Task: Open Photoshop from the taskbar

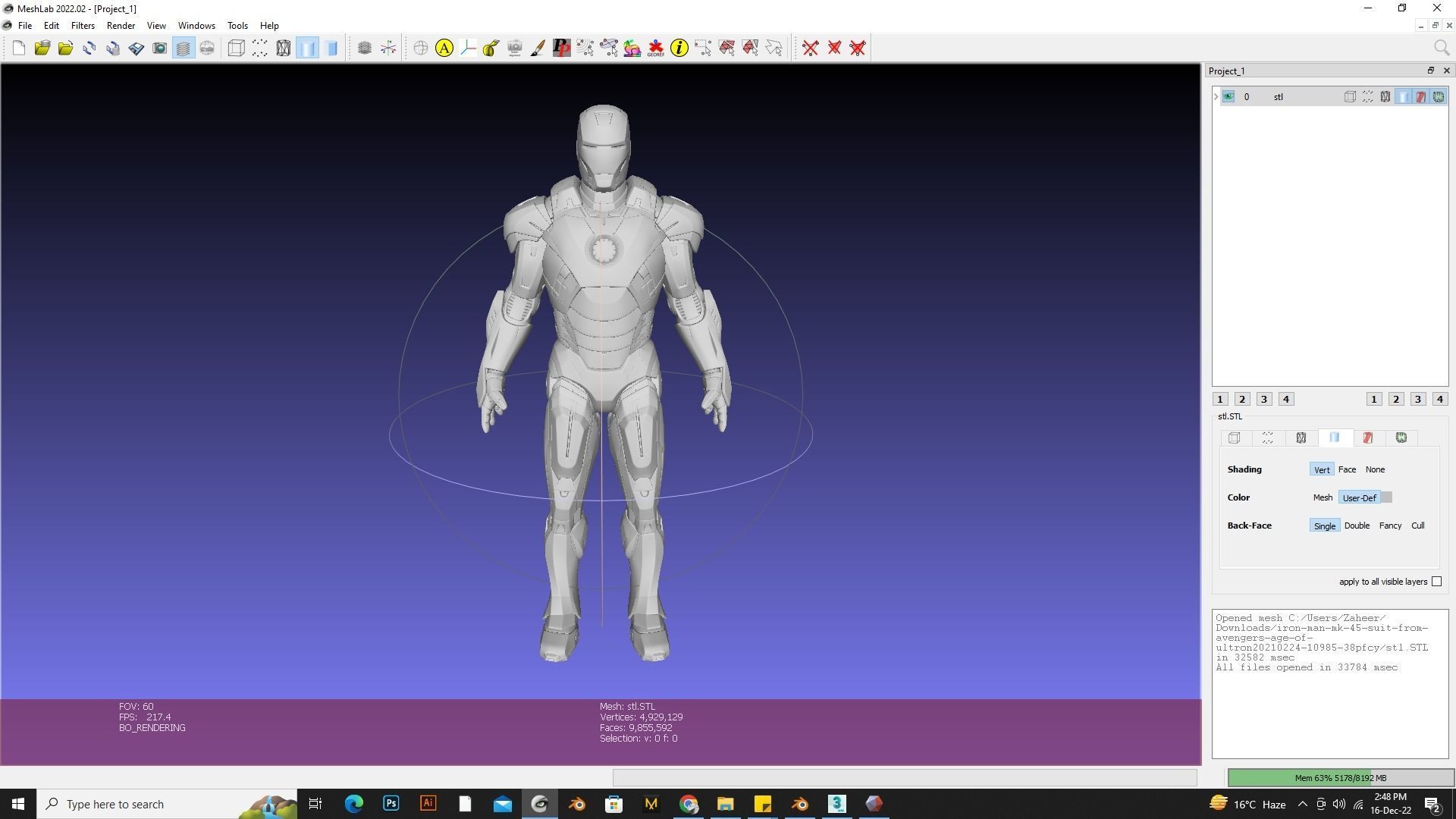Action: click(391, 804)
